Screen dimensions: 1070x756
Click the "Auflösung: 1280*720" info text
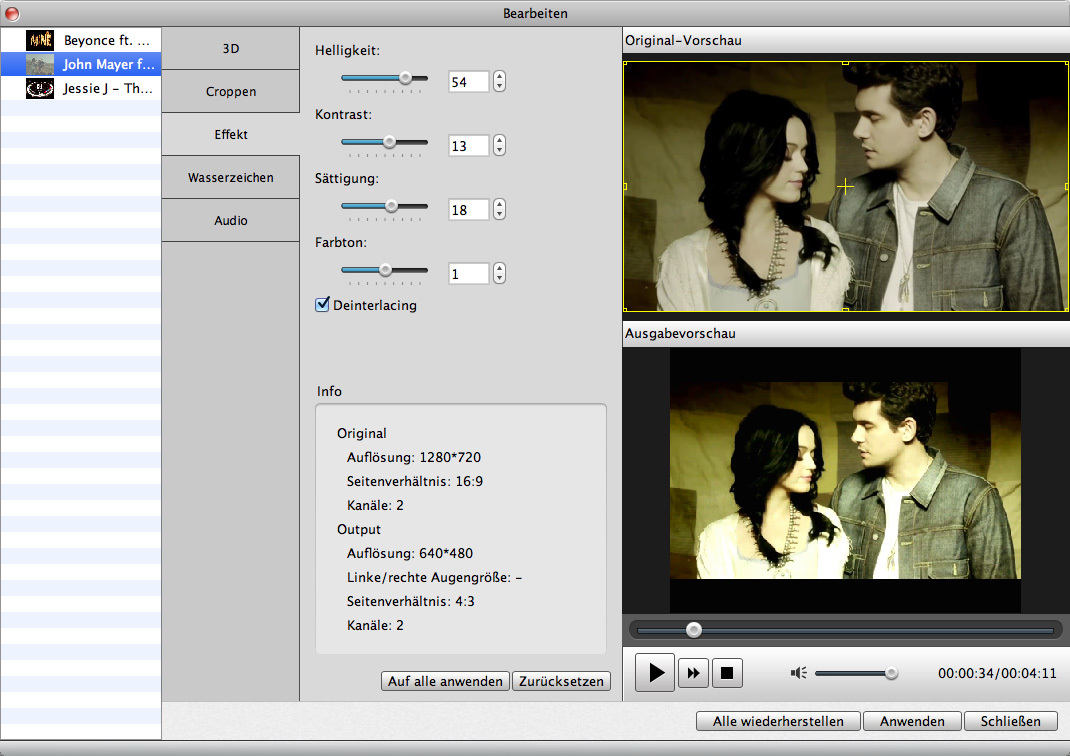(x=414, y=457)
